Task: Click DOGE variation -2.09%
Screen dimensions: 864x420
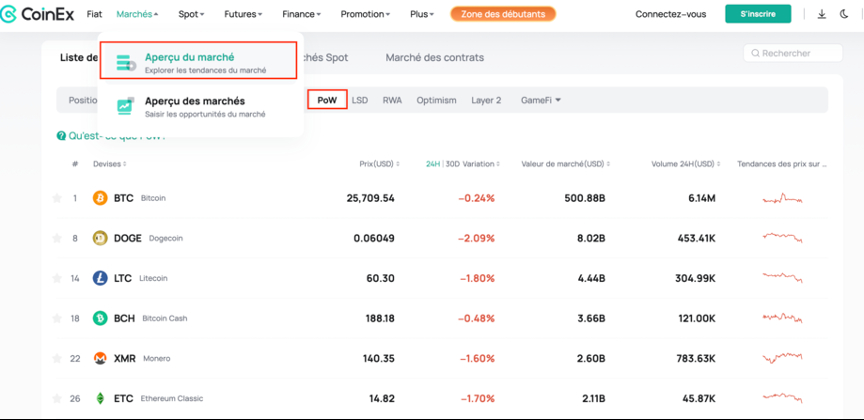Action: [x=477, y=239]
